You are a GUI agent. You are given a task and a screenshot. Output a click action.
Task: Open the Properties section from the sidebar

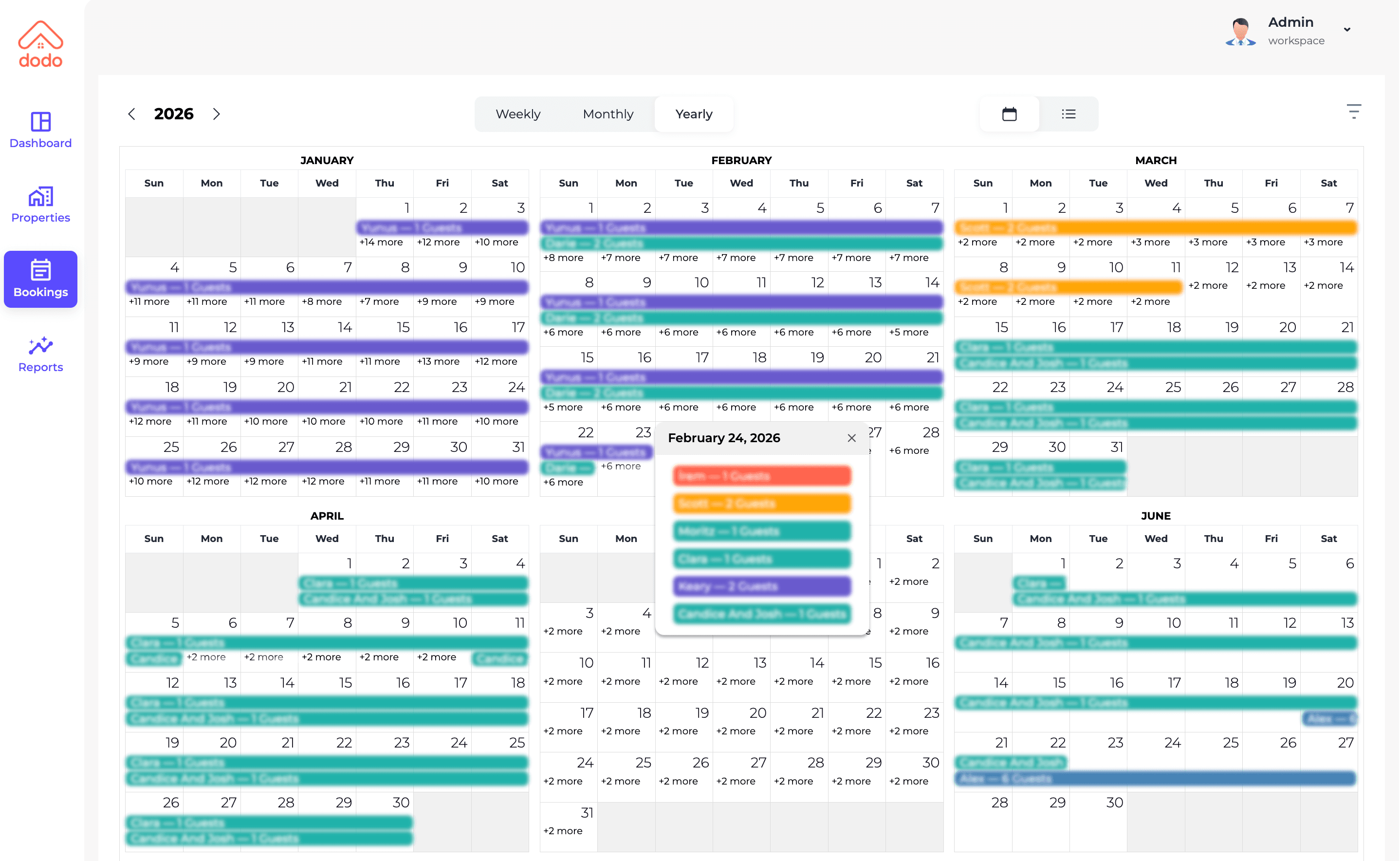(x=40, y=204)
